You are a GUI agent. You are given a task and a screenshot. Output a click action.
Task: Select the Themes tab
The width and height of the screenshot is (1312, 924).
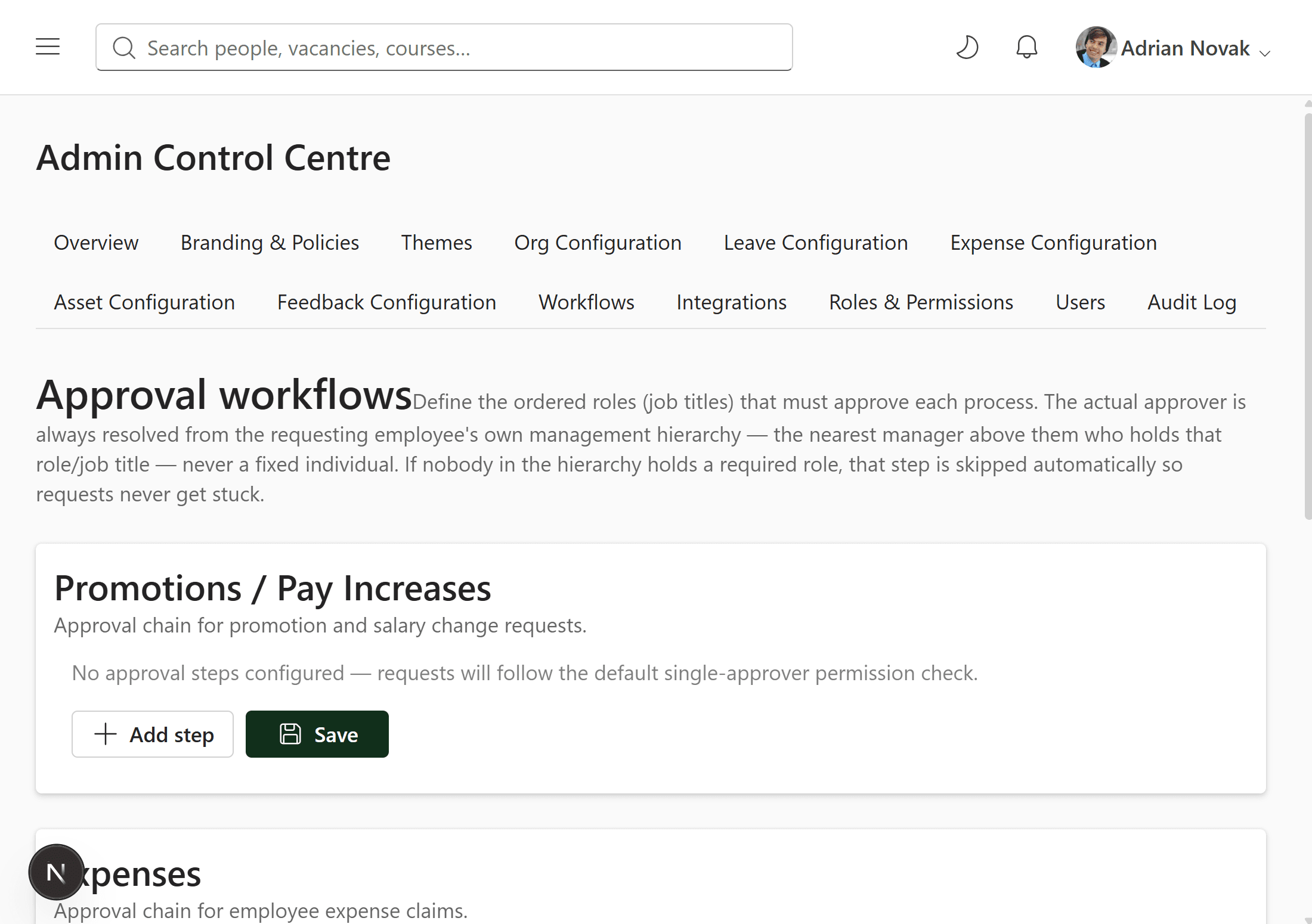[437, 243]
